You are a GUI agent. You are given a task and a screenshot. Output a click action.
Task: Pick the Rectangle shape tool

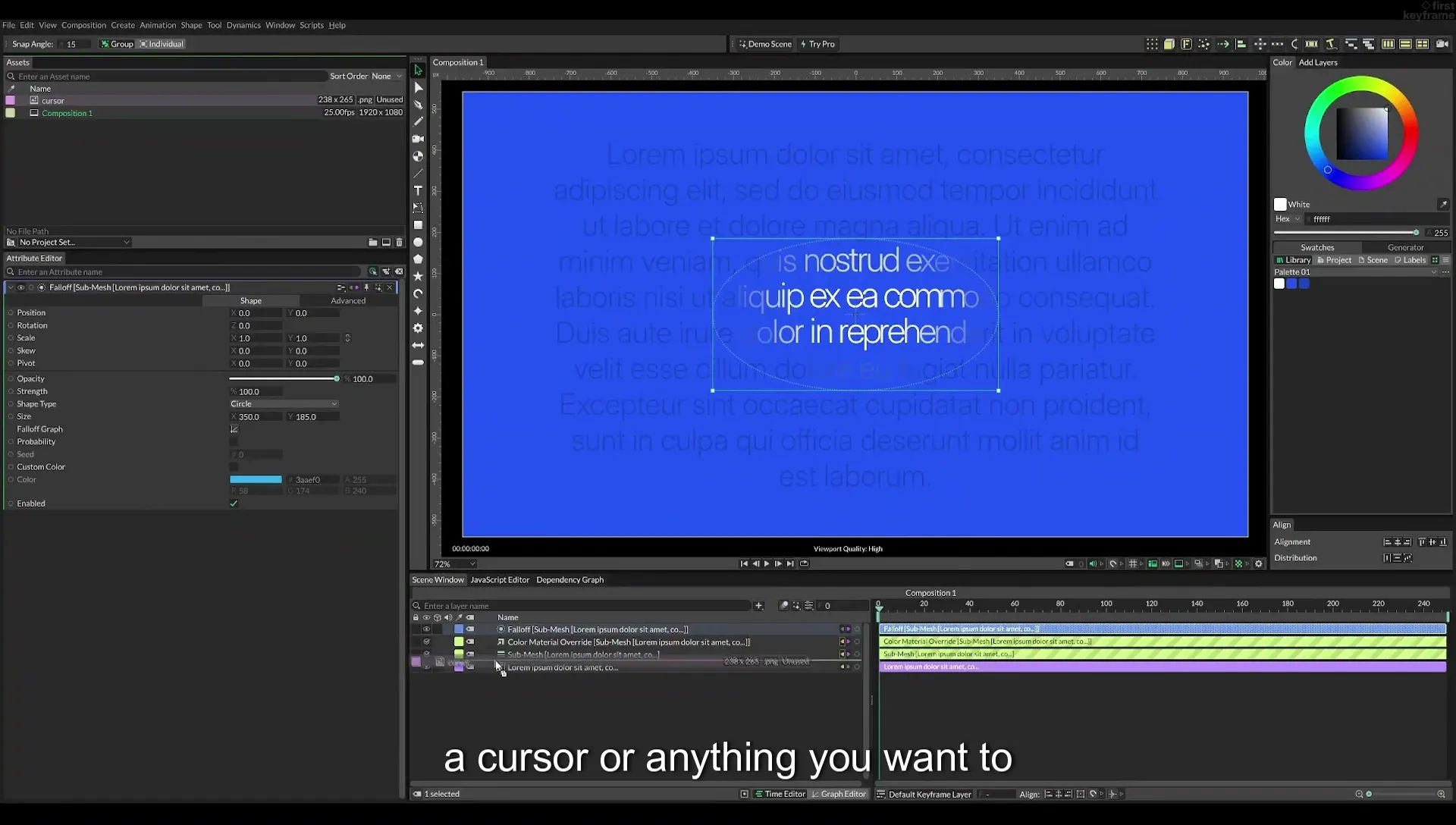tap(418, 225)
